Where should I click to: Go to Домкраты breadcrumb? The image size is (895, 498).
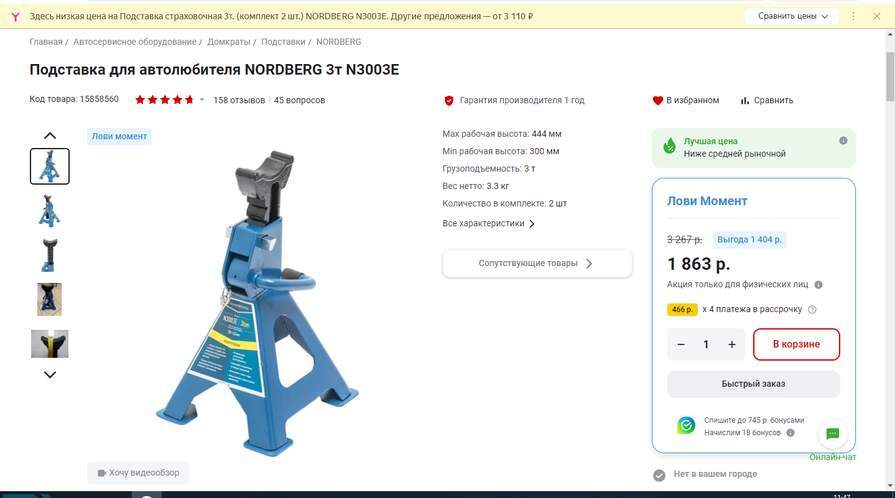[x=228, y=42]
